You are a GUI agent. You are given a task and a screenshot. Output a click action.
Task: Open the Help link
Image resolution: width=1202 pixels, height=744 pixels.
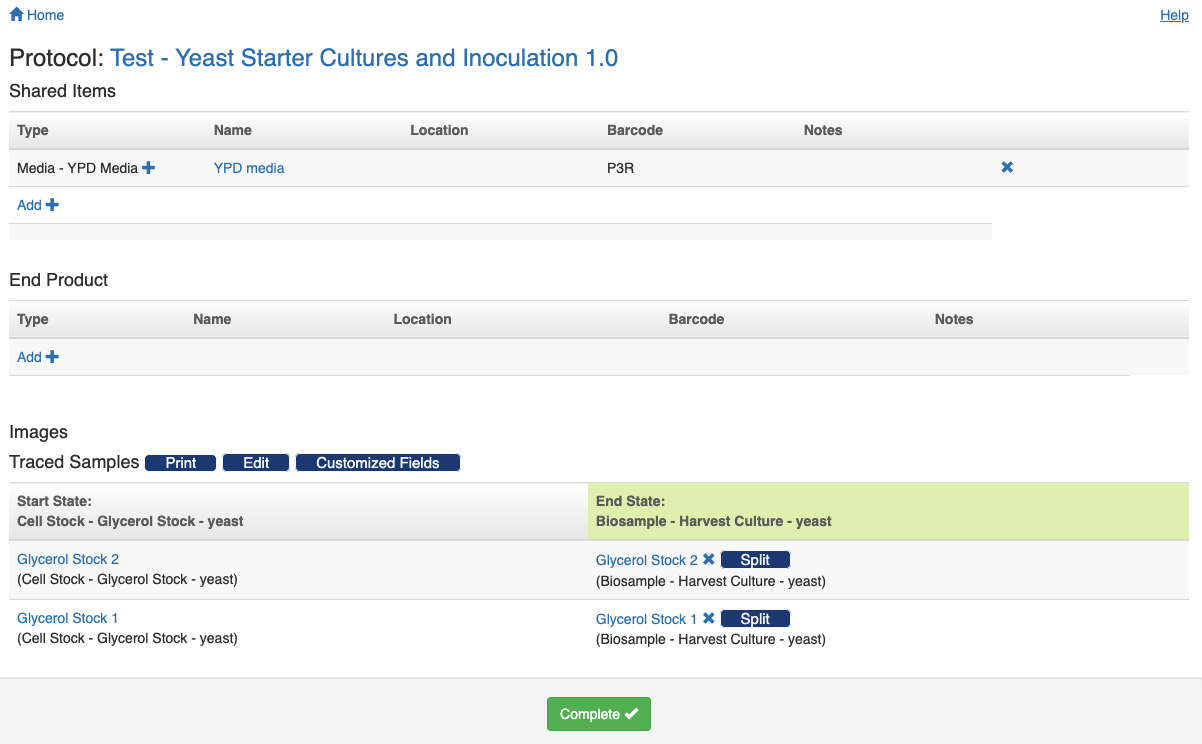(1174, 15)
